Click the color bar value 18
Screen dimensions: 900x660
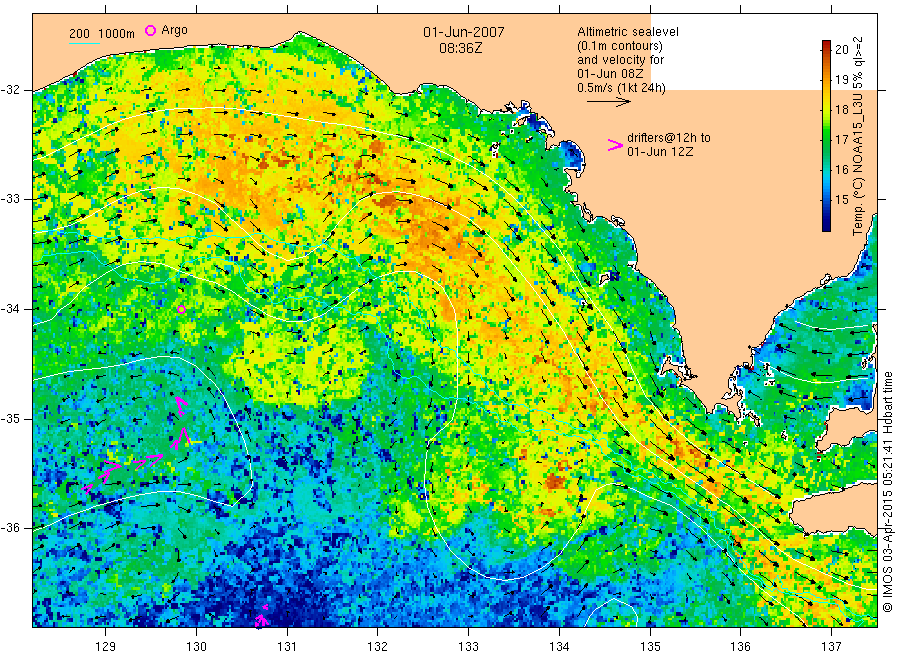[x=841, y=110]
